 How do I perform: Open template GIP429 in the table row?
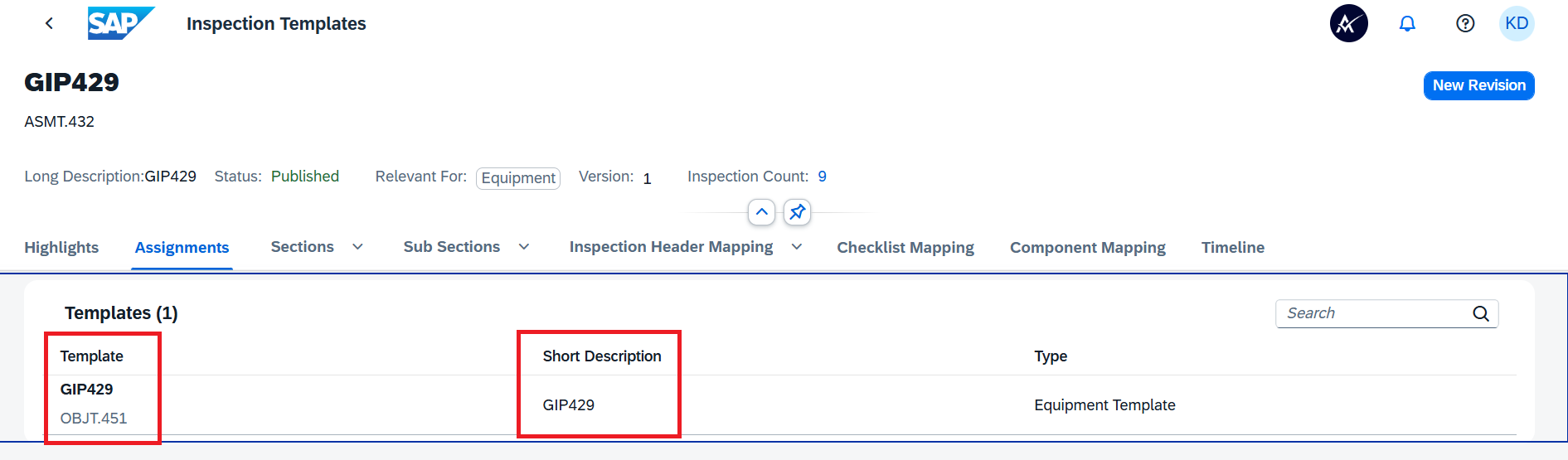pos(86,389)
